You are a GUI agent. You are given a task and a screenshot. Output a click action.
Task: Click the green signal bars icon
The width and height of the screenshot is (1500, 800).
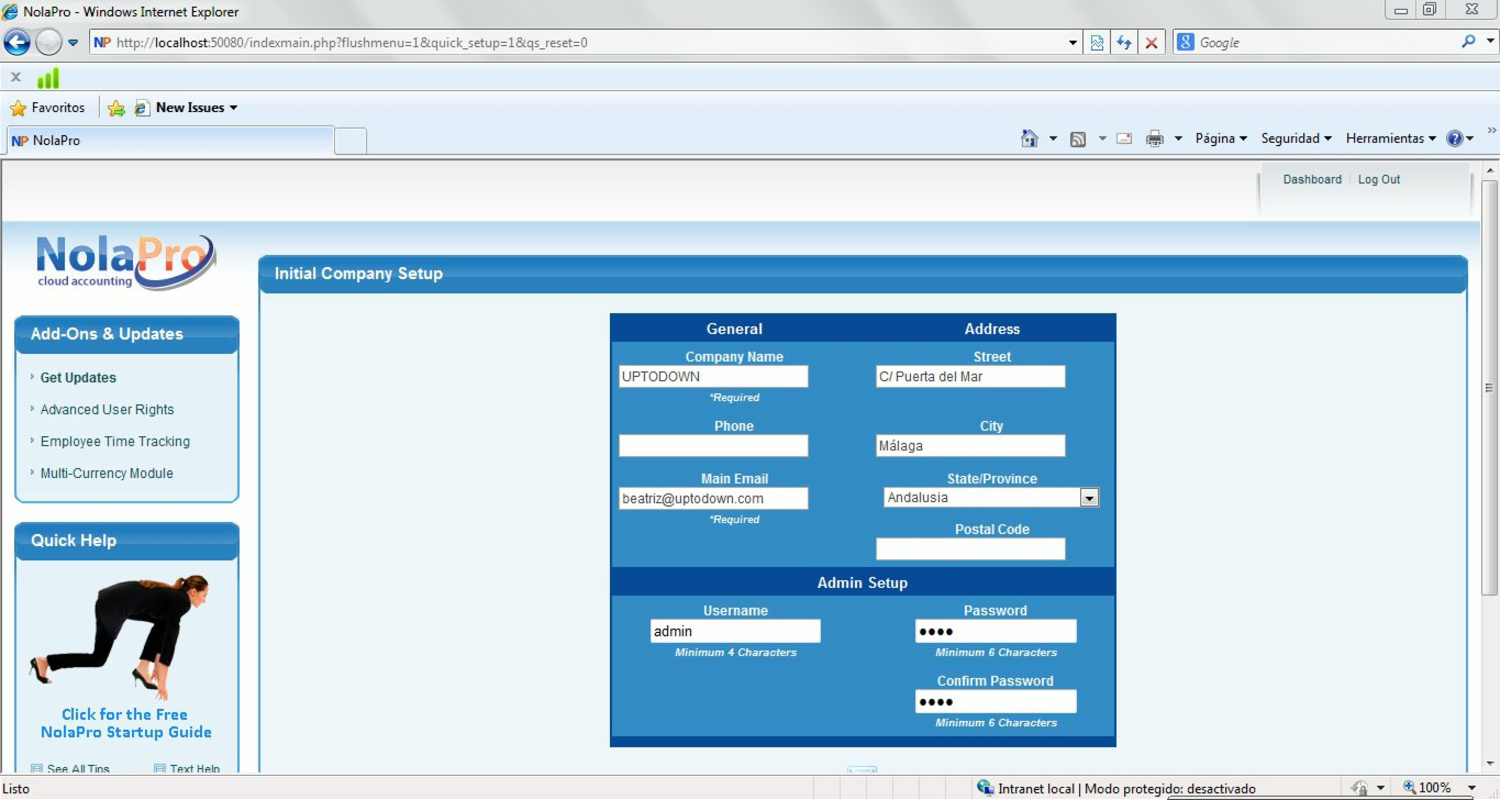coord(48,77)
